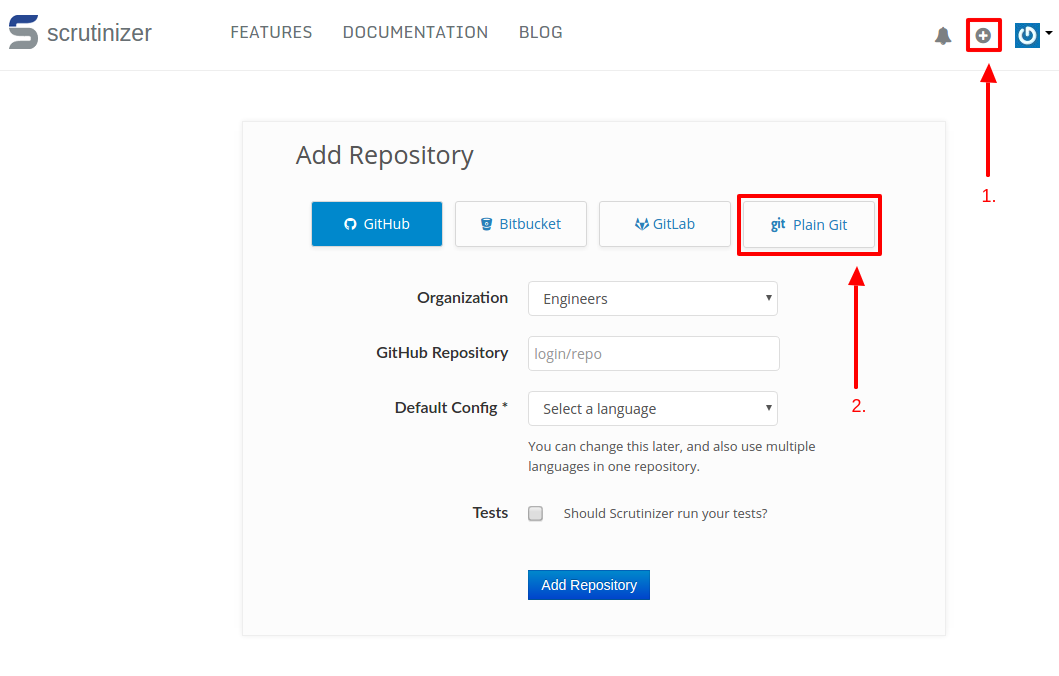
Task: Click the Scrutinizer logo icon
Action: (x=23, y=32)
